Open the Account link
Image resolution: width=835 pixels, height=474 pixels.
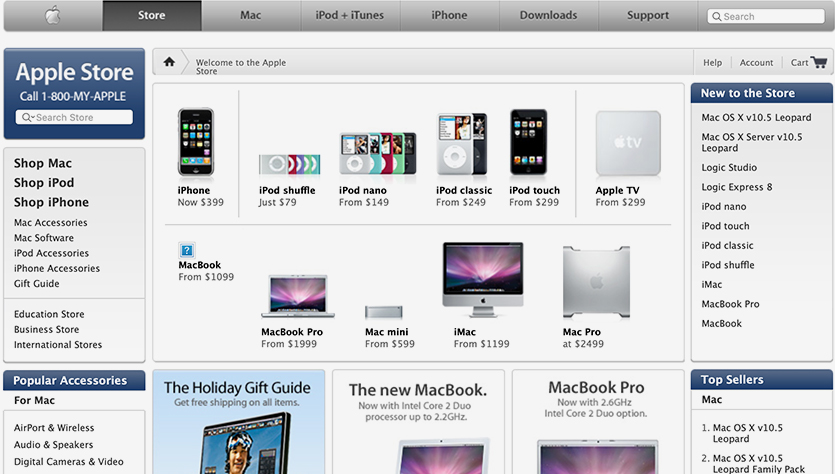click(756, 63)
